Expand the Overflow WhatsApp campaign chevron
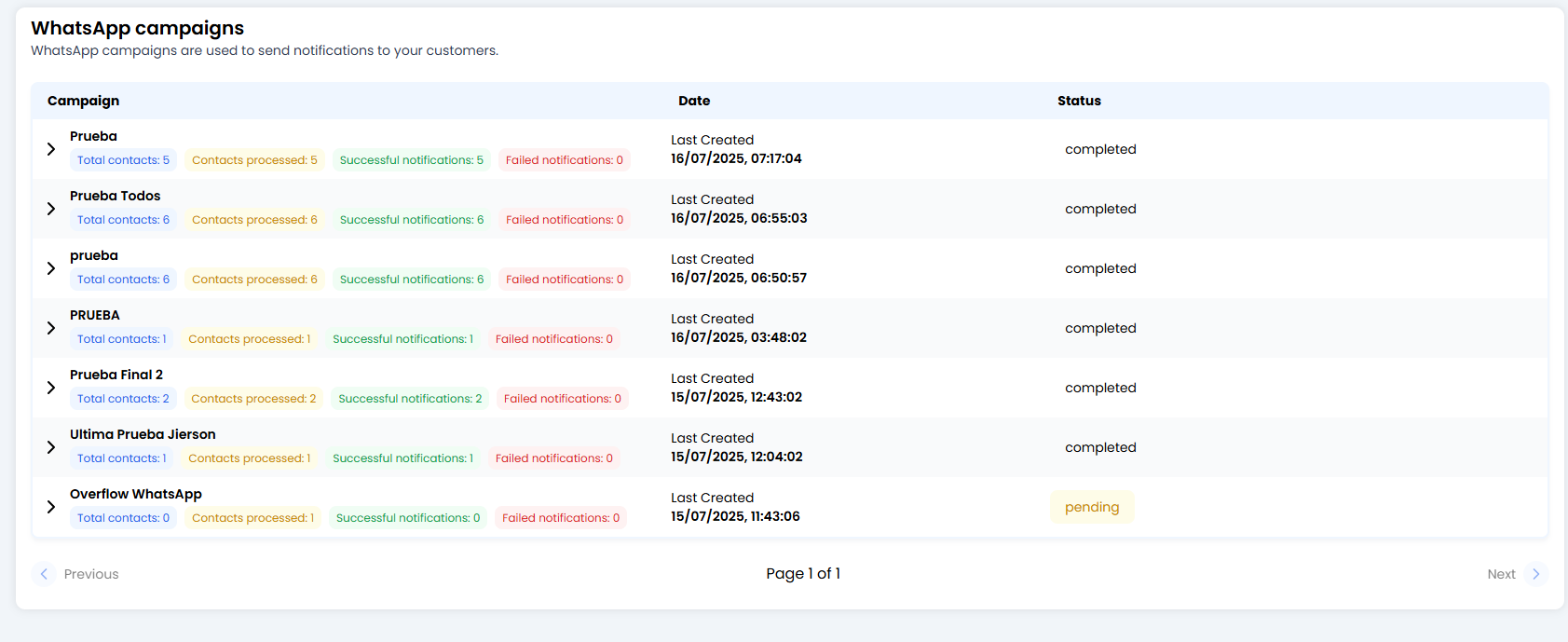The height and width of the screenshot is (642, 1568). tap(51, 507)
